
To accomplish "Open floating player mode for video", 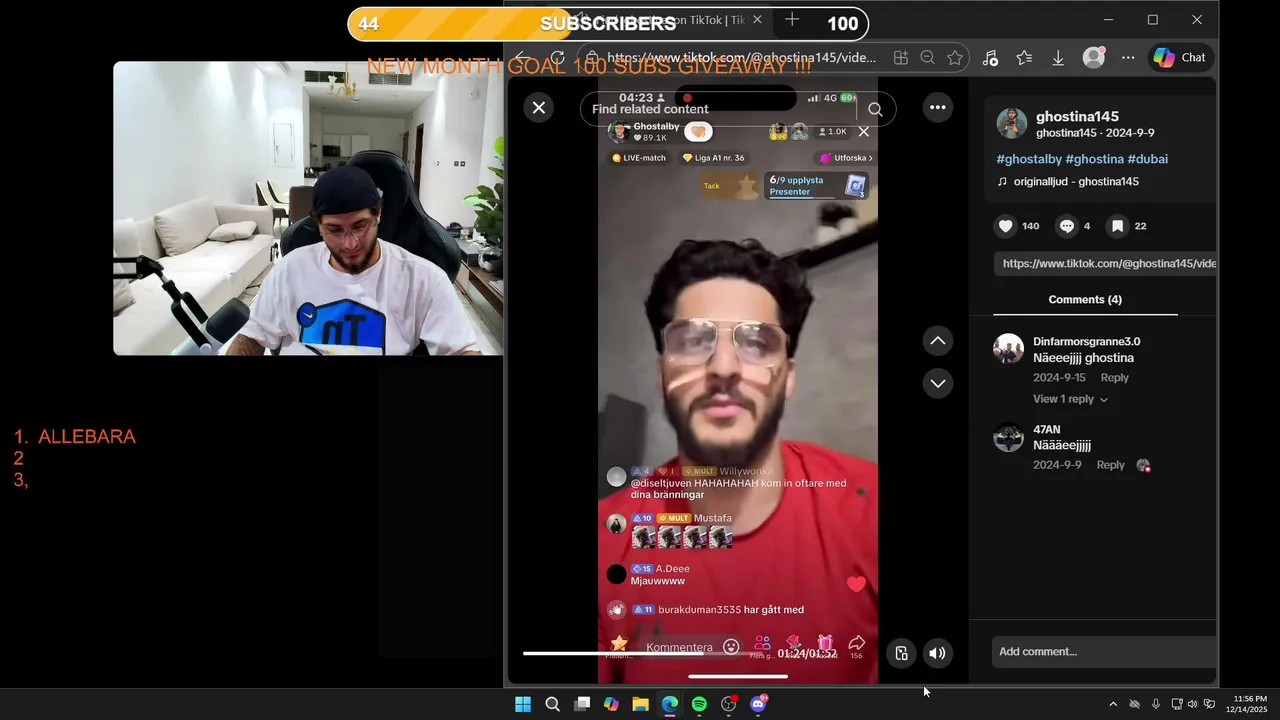I will point(901,653).
